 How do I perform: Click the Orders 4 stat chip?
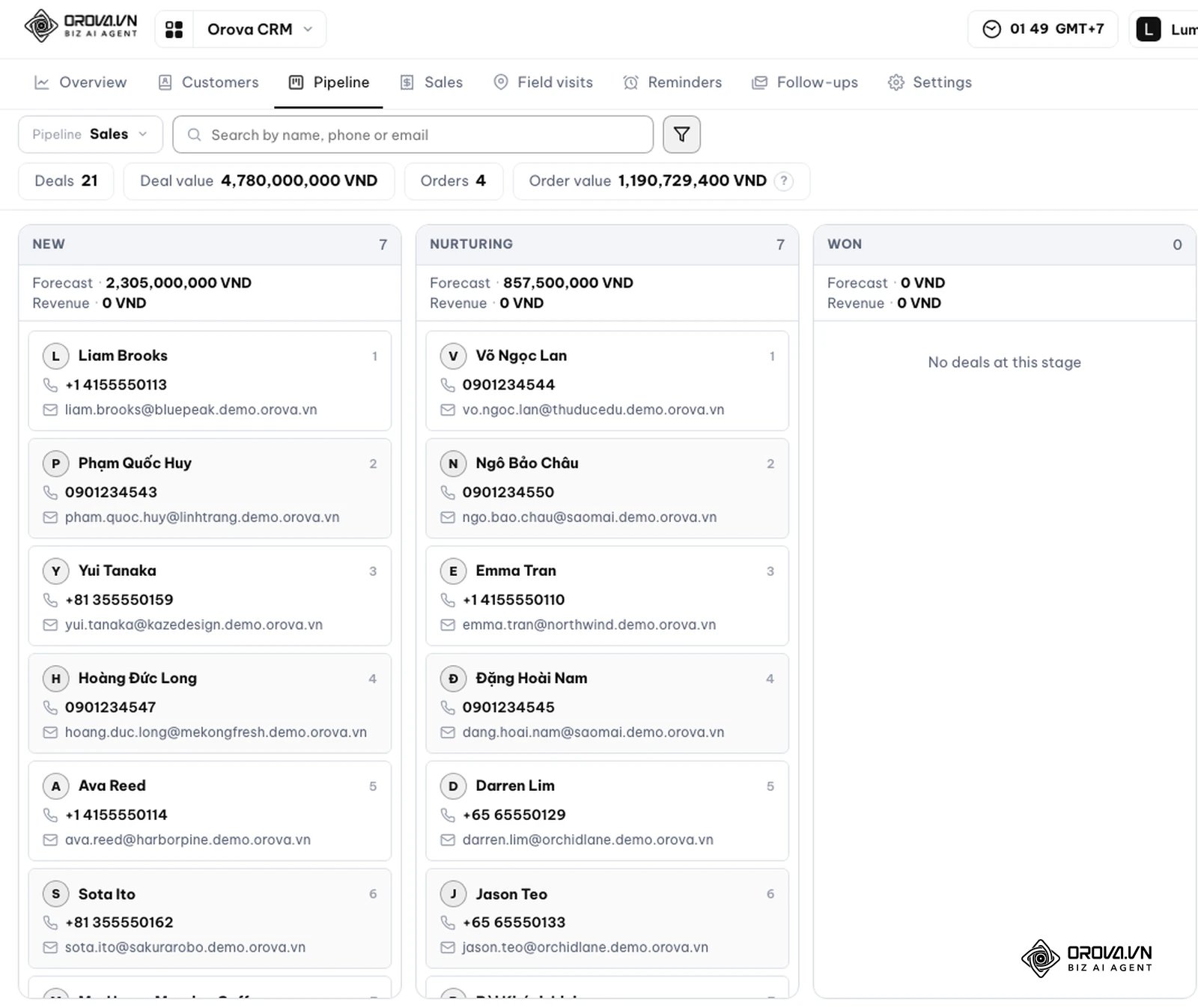454,180
